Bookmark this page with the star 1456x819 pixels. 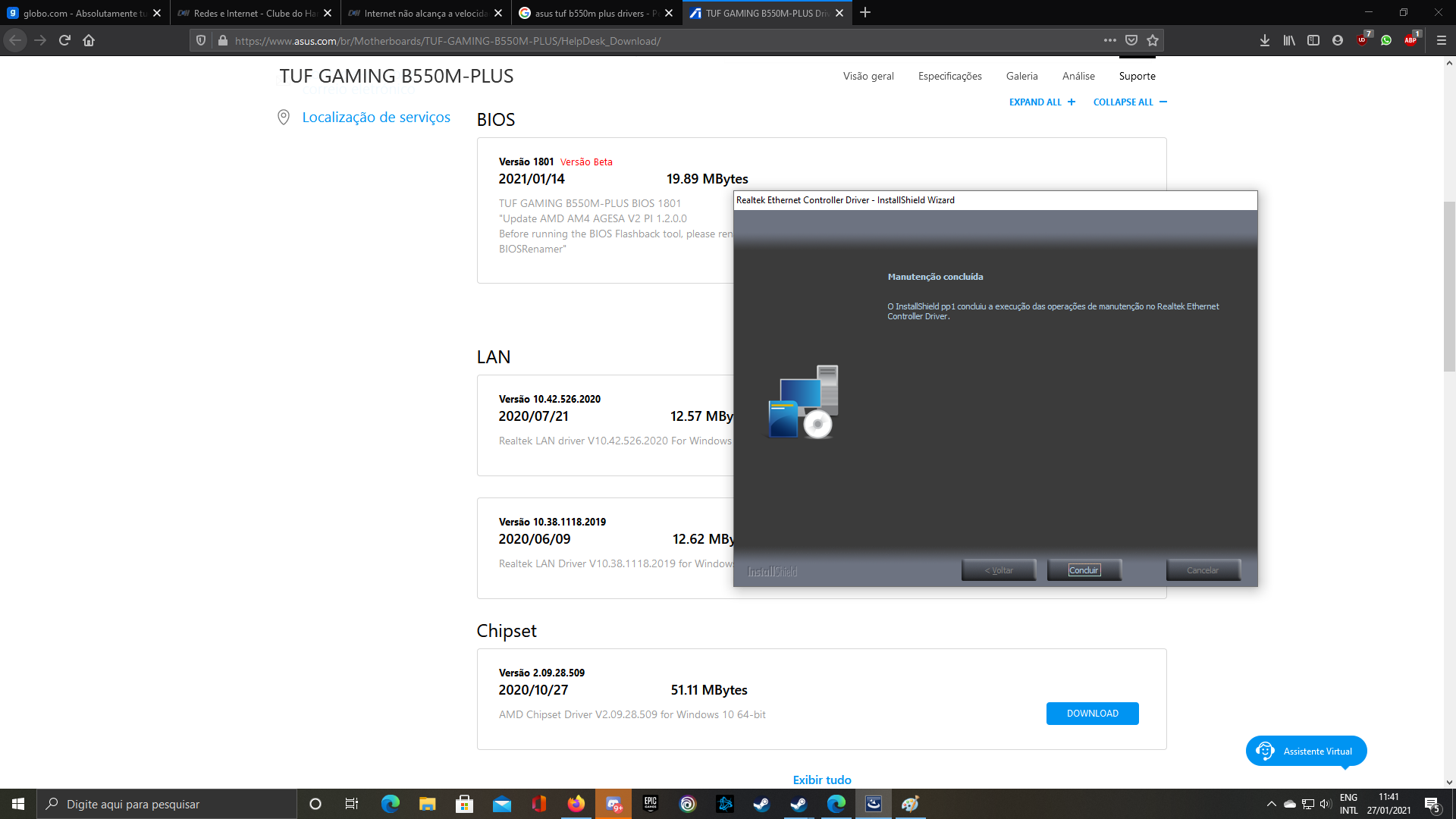click(x=1153, y=40)
